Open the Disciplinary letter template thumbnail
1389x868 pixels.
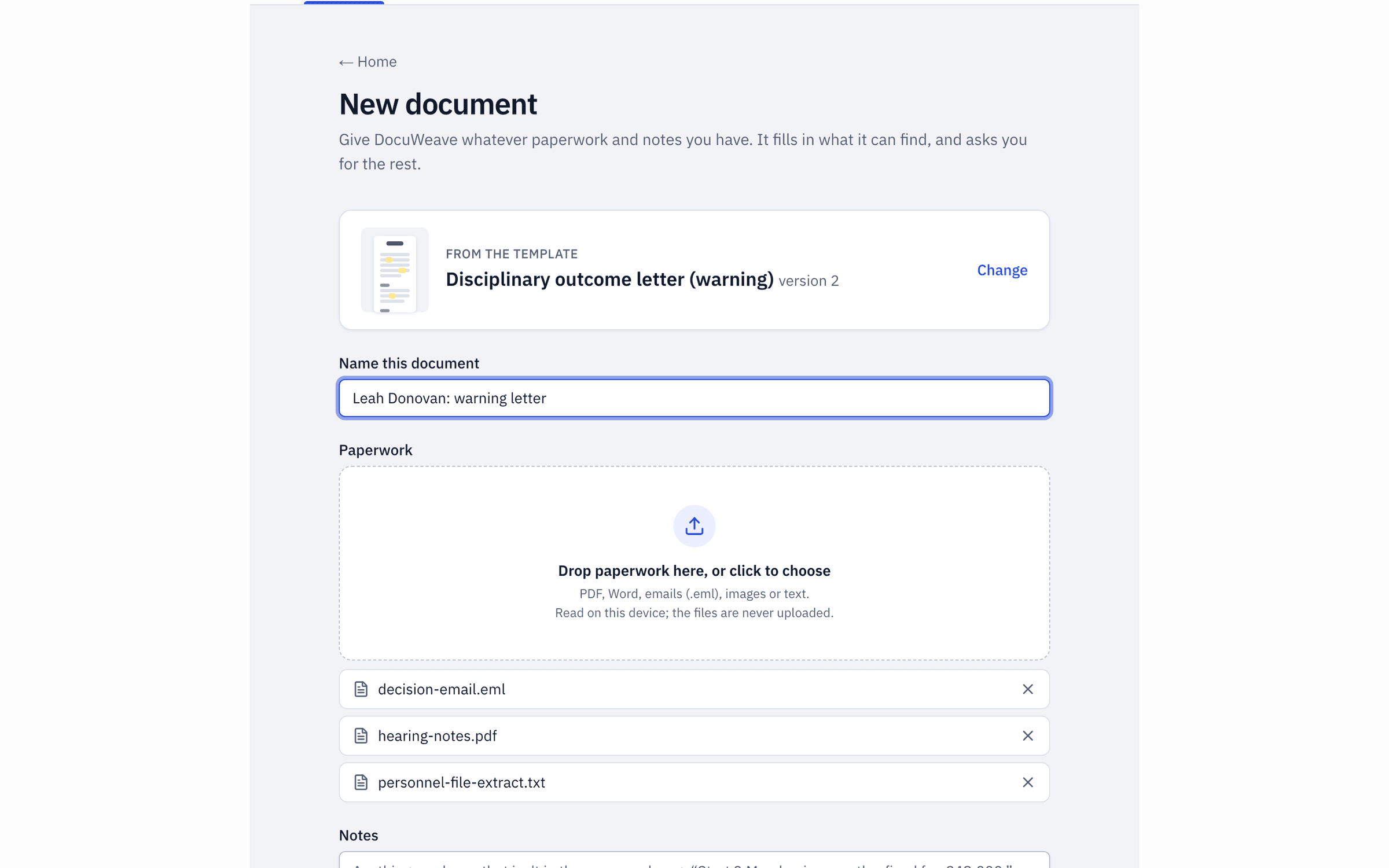[395, 270]
